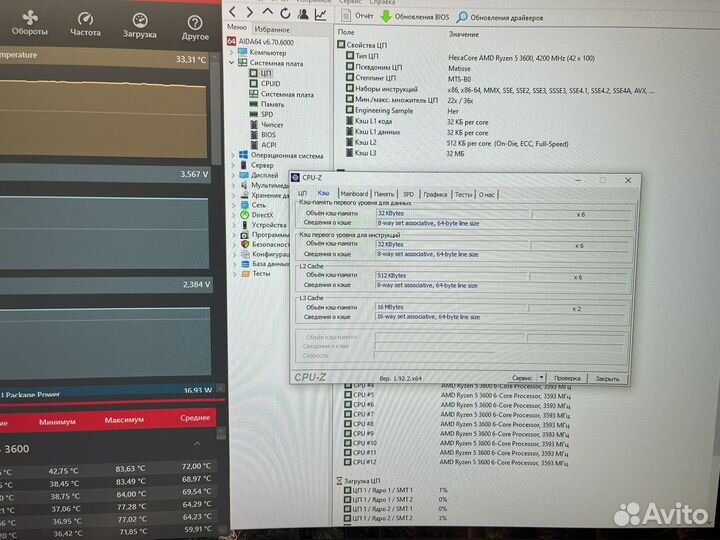Open the Mainboard tab in CPU-Z

point(354,194)
